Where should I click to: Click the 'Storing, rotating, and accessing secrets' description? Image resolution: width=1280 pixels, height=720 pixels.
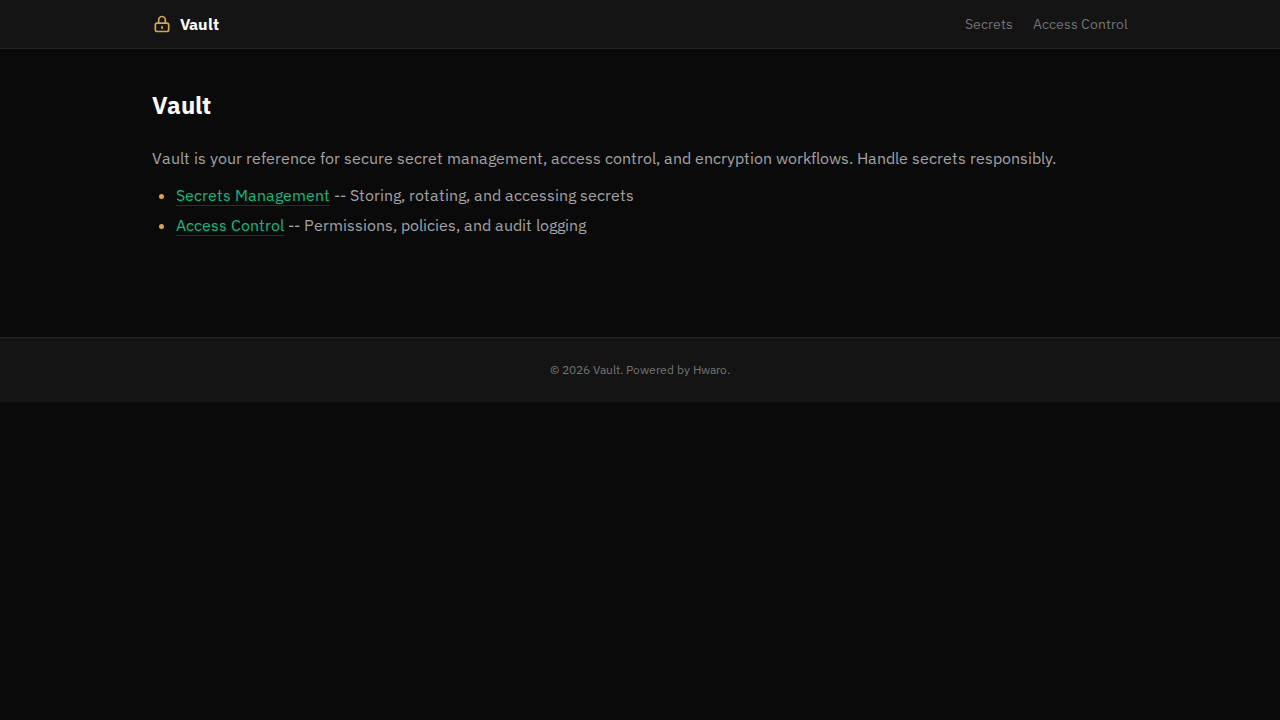tap(491, 196)
